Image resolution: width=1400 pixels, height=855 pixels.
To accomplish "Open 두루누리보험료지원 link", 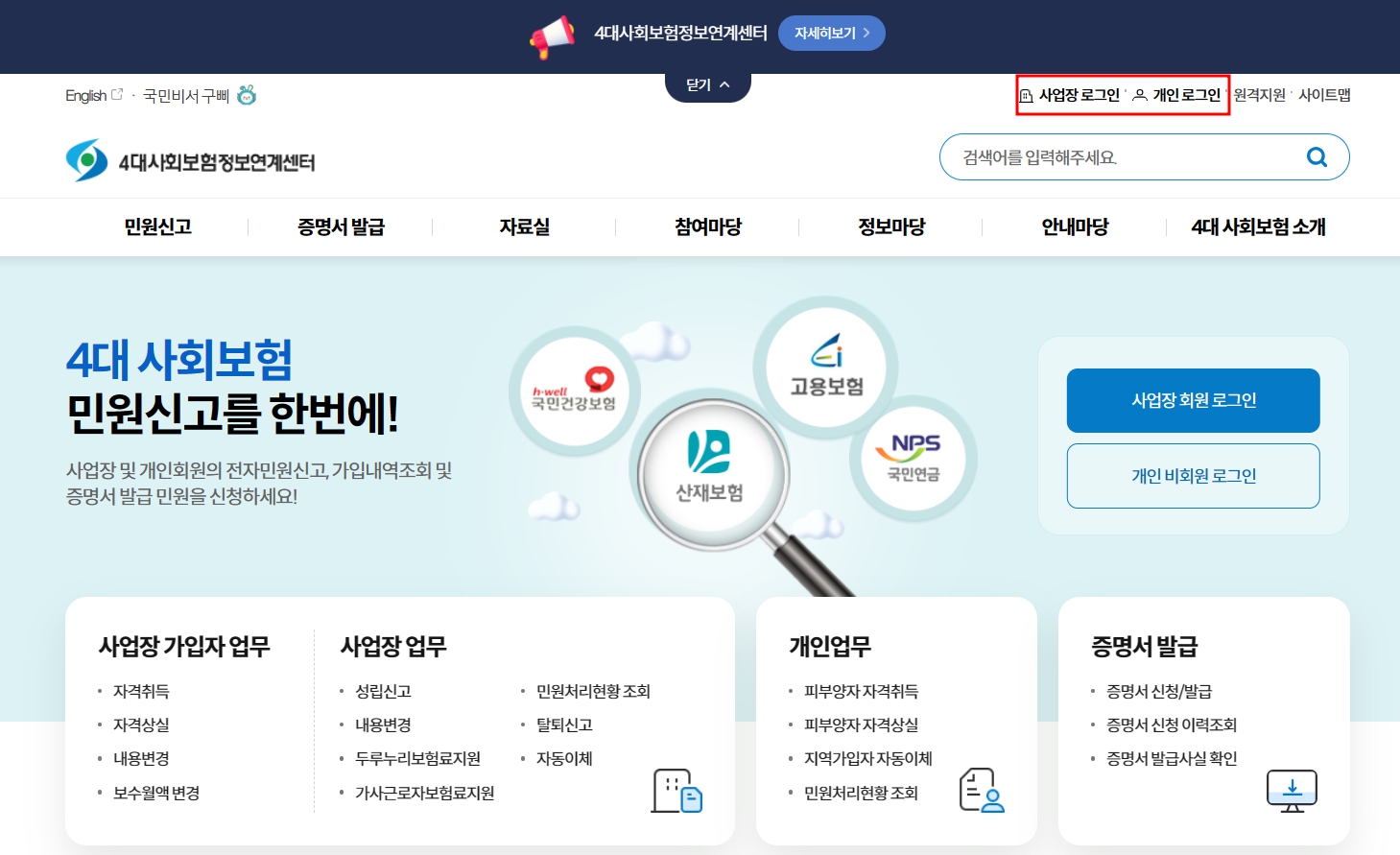I will [x=417, y=758].
